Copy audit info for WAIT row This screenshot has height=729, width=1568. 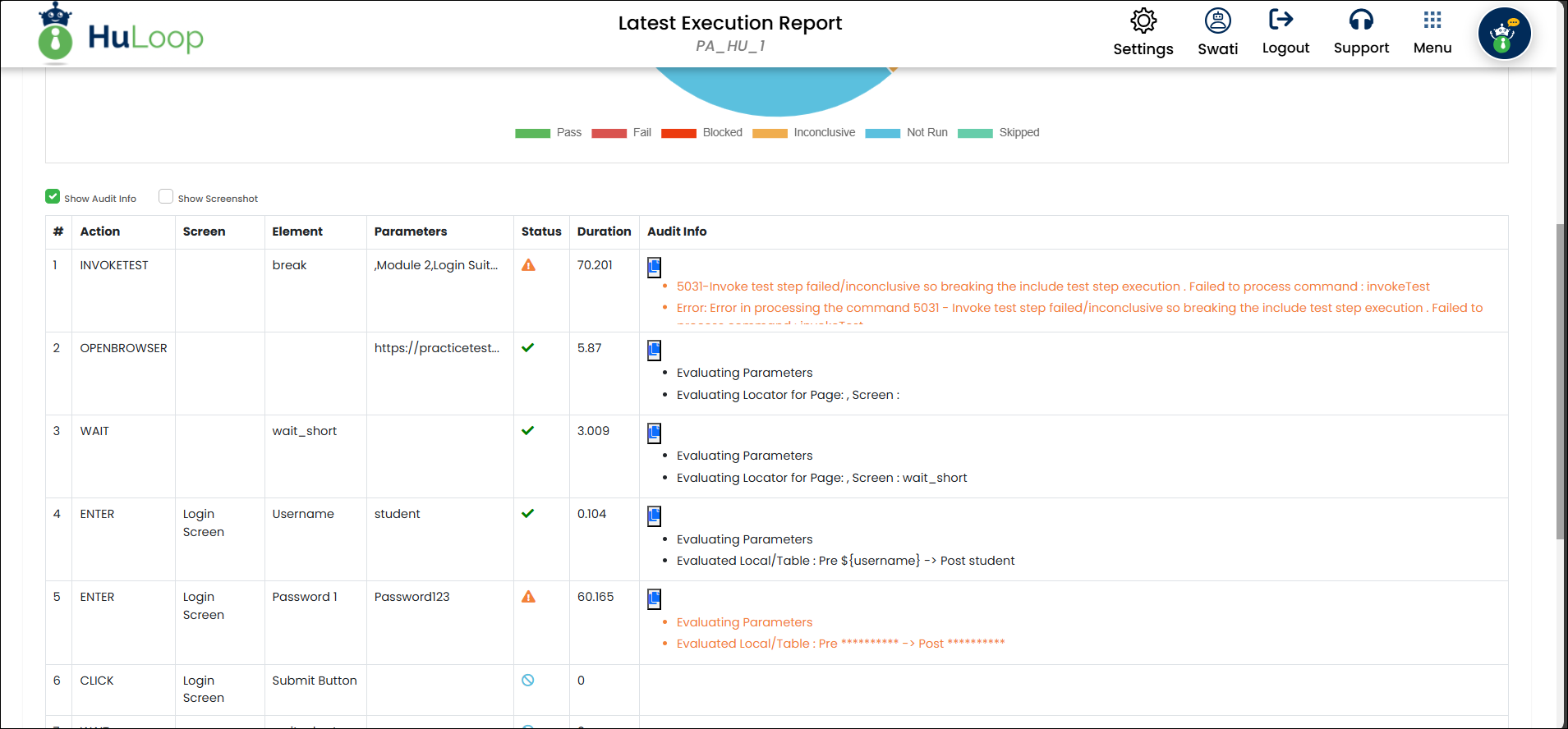click(654, 433)
